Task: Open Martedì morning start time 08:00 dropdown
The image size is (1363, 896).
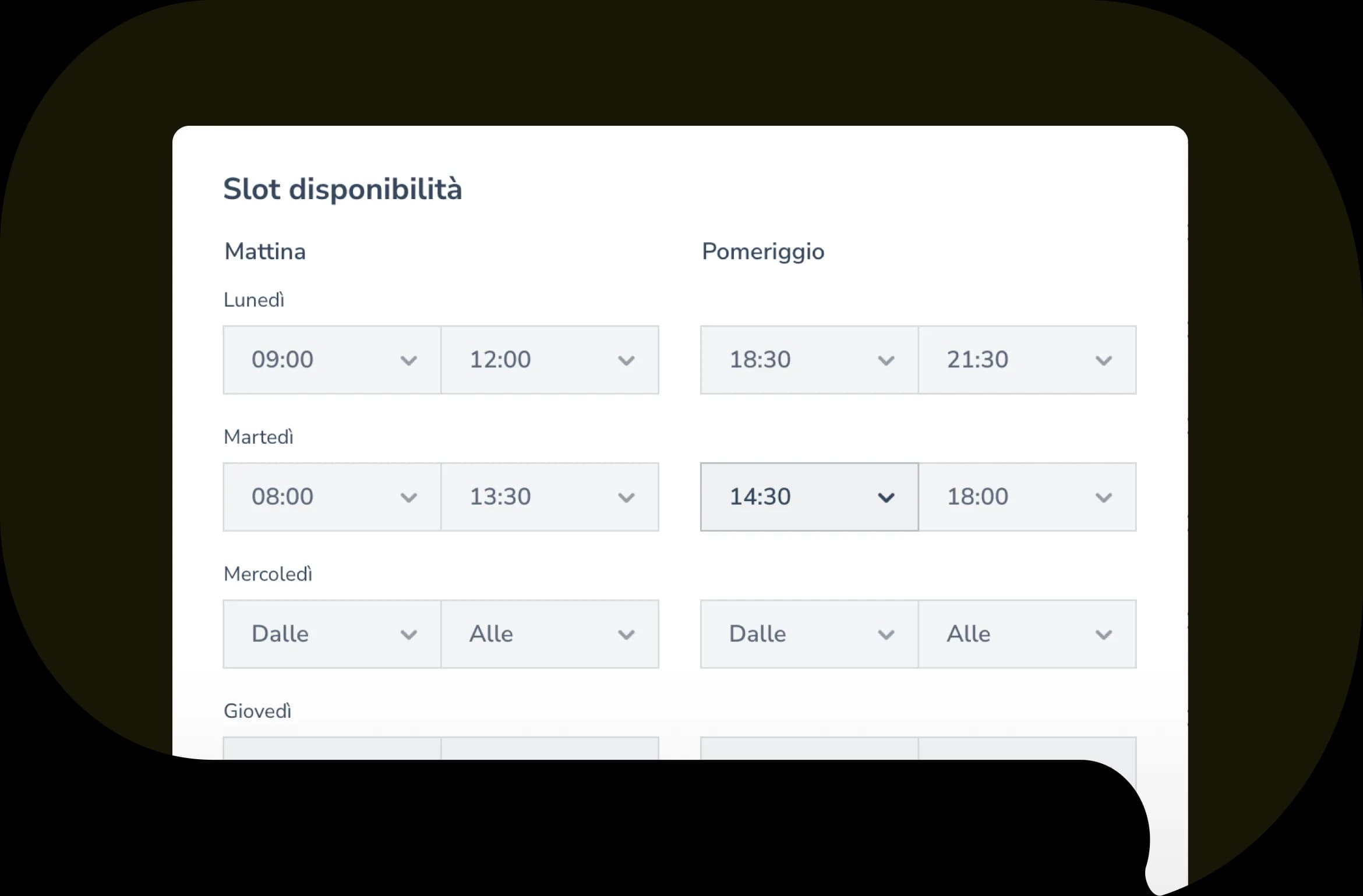Action: tap(331, 497)
